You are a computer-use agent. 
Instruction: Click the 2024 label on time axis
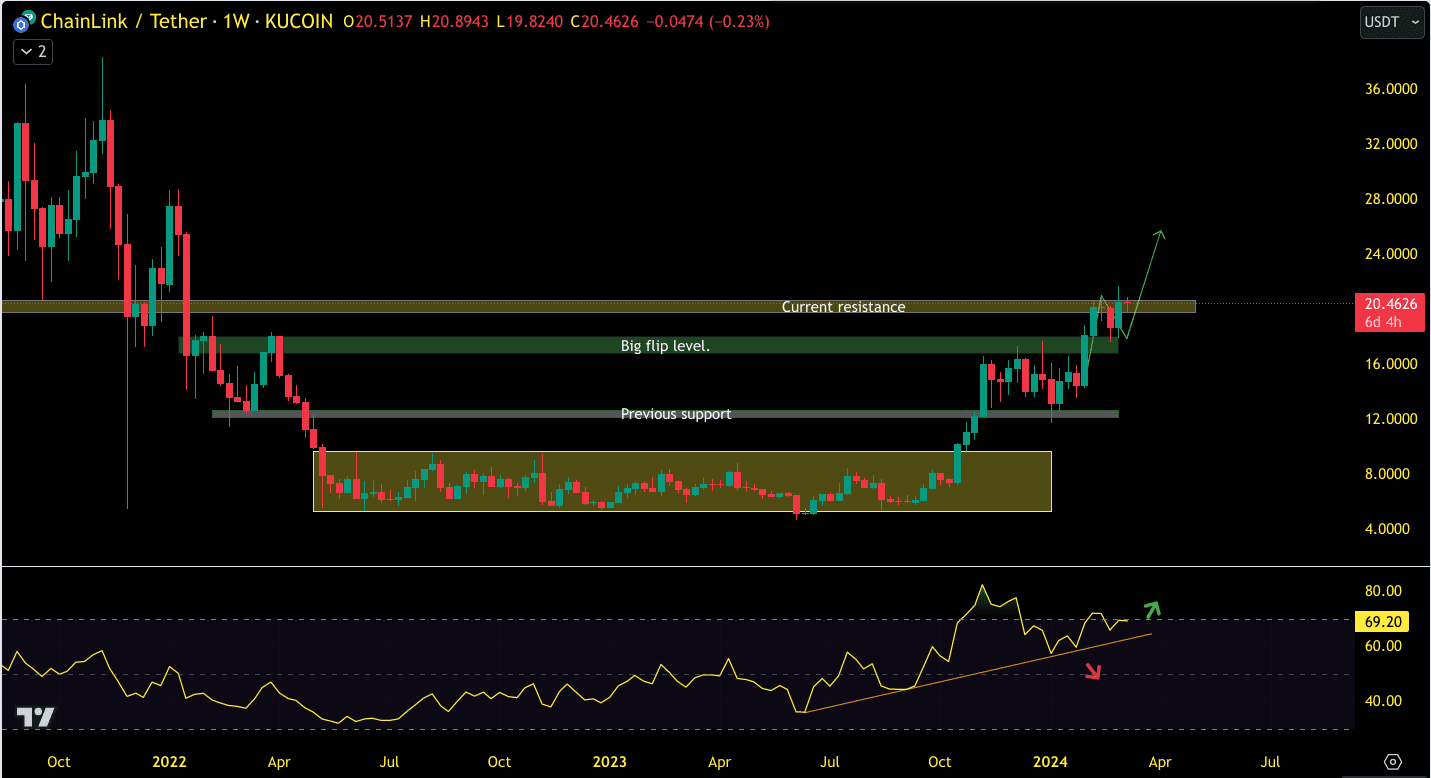tap(1048, 762)
